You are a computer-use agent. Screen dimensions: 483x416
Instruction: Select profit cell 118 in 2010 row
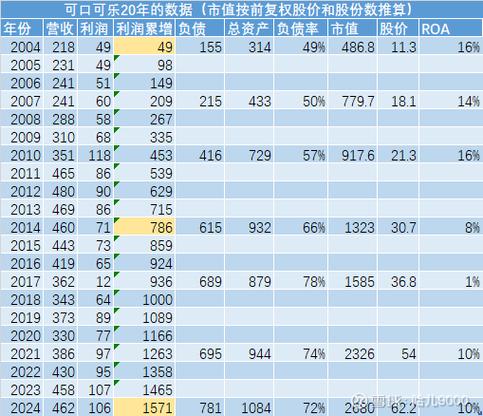96,154
